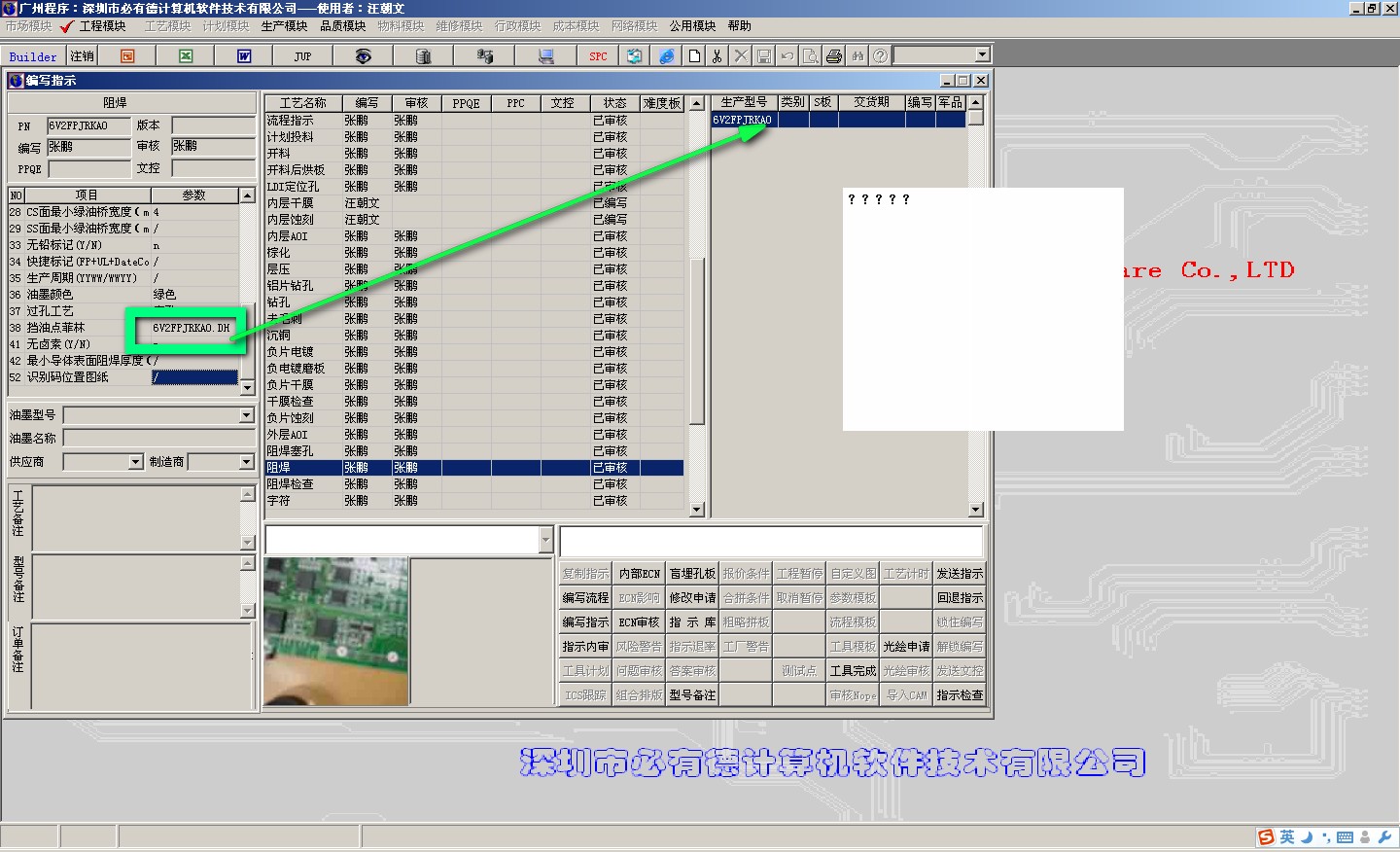Viewport: 1400px width, 852px height.
Task: Click the 型号备注 button
Action: [x=692, y=695]
